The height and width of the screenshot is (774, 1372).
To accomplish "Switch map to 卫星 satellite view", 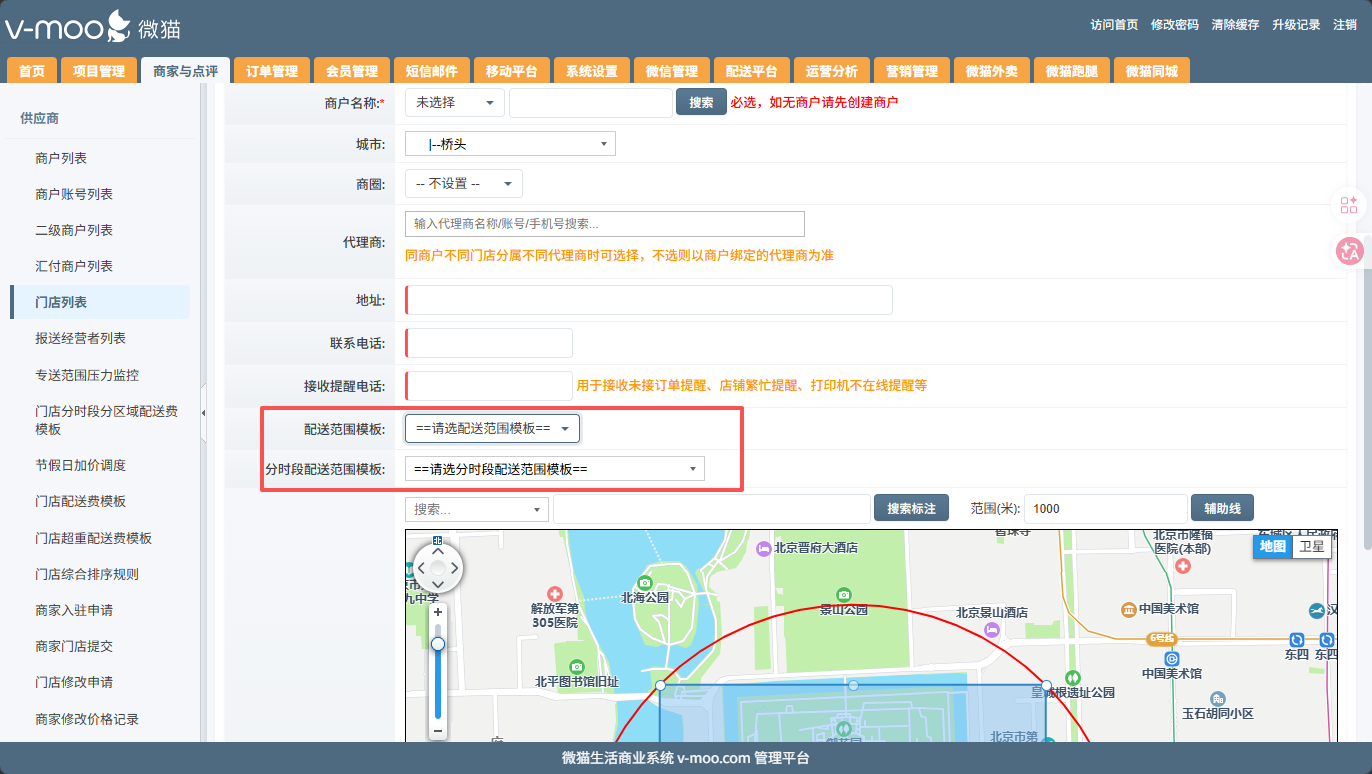I will tap(1311, 546).
